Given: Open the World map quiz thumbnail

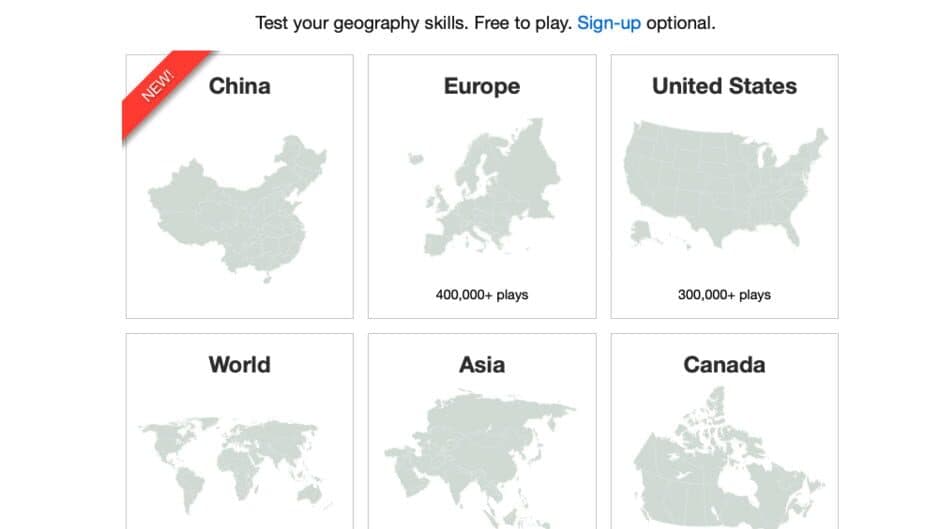Looking at the screenshot, I should (239, 465).
